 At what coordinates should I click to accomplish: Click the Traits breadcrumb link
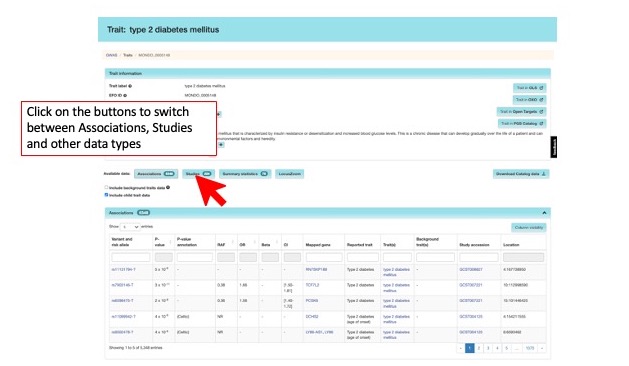pos(128,55)
